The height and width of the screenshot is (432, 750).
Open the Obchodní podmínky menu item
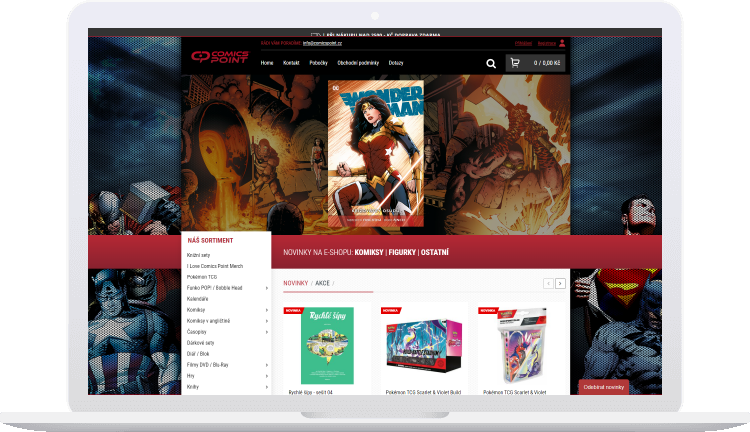point(358,63)
